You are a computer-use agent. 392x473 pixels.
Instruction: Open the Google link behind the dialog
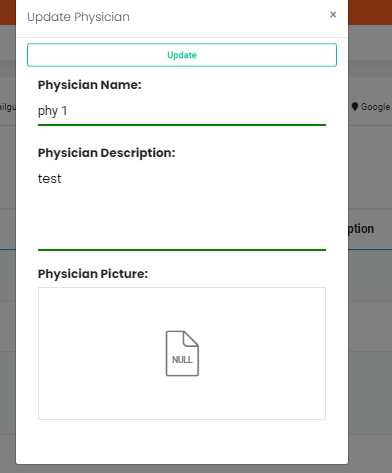(375, 107)
